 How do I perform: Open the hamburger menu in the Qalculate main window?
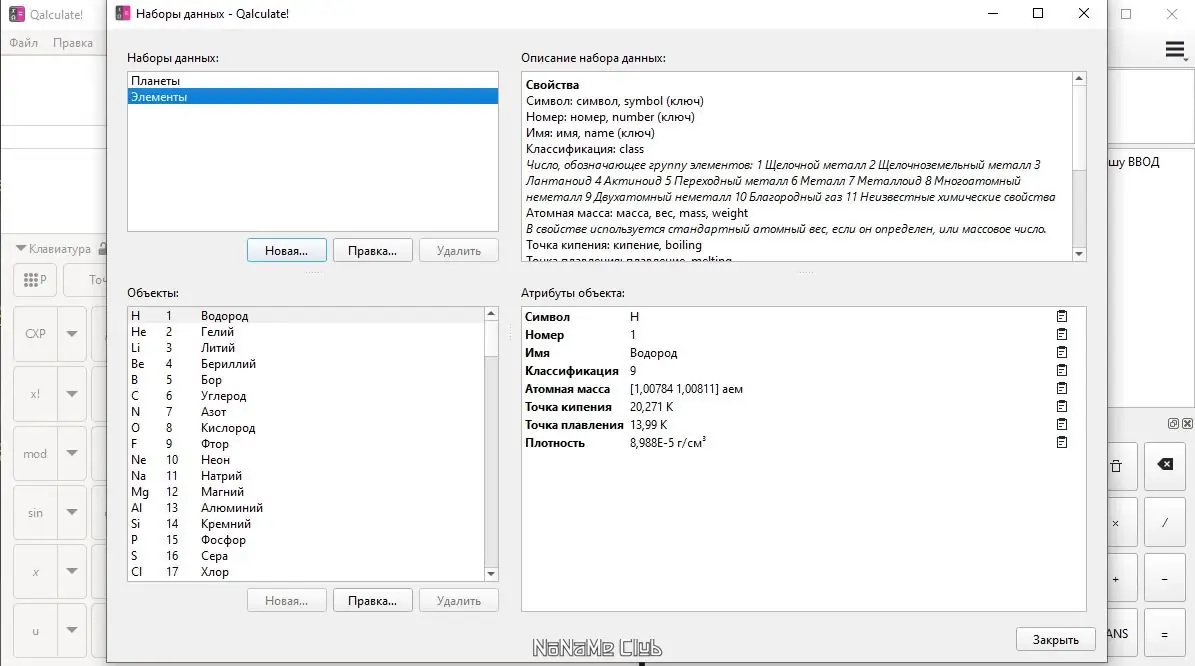pyautogui.click(x=1175, y=50)
